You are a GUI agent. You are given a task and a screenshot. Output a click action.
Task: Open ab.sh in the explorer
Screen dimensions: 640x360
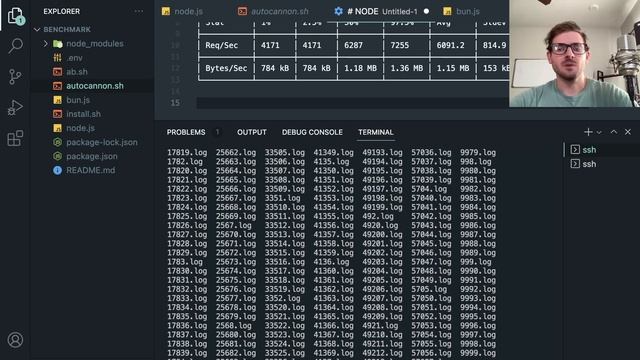tap(77, 72)
